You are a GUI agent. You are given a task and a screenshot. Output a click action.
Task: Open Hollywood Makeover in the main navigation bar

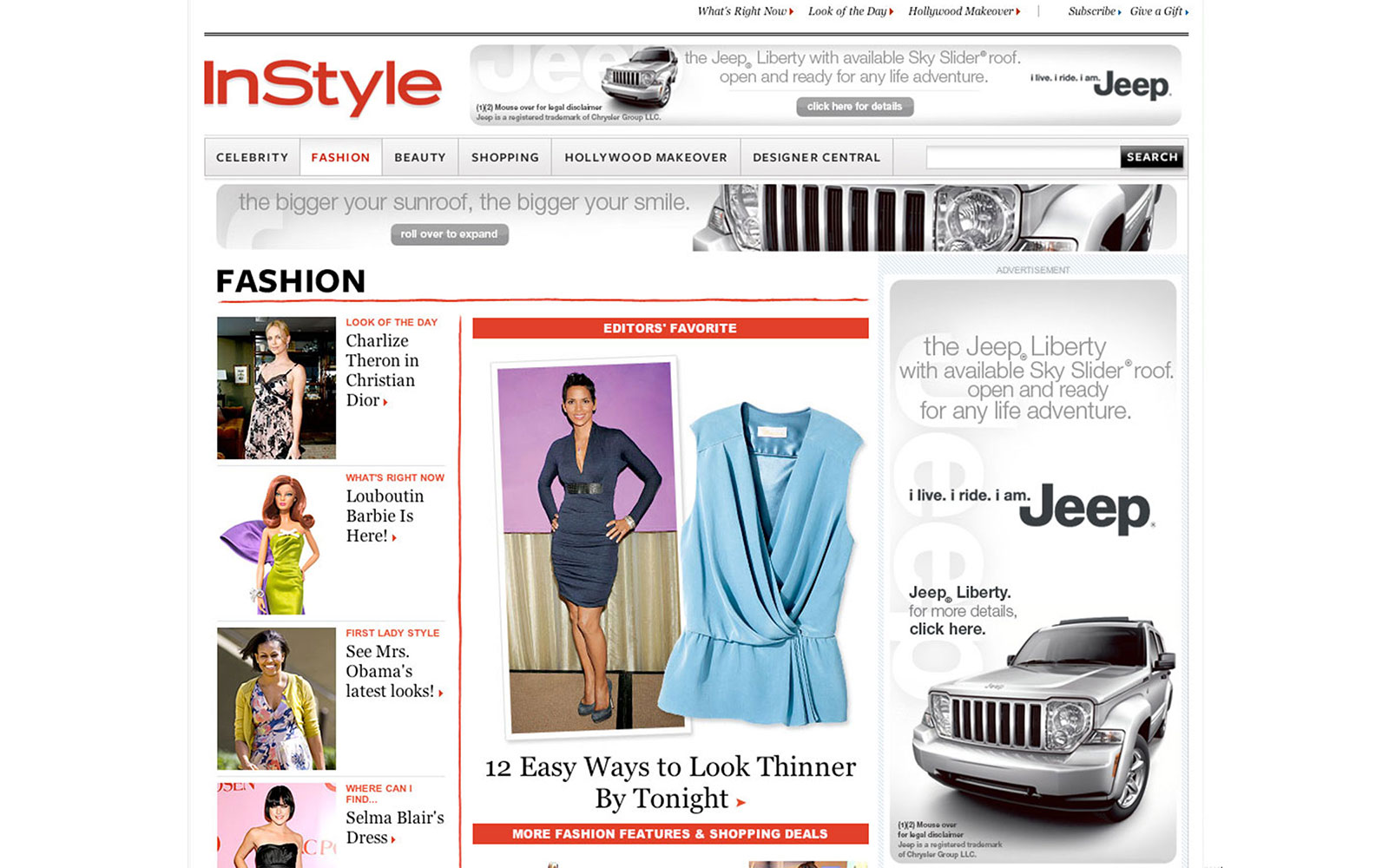click(x=646, y=158)
